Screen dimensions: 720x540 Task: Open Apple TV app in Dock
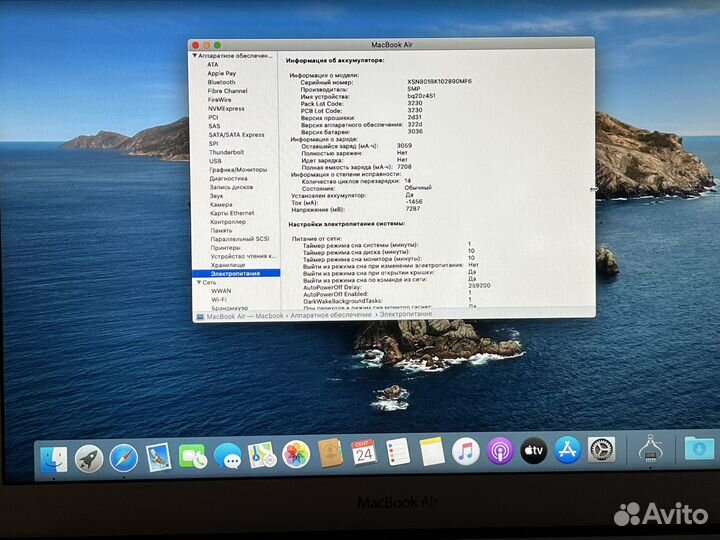[533, 450]
